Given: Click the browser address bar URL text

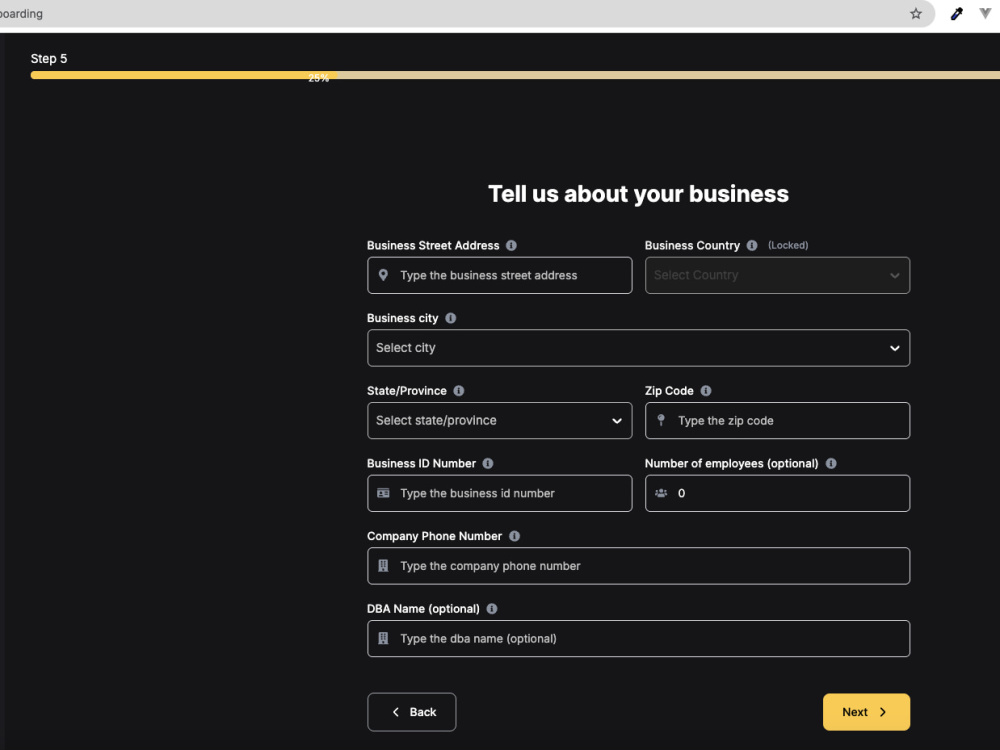Looking at the screenshot, I should tap(21, 13).
